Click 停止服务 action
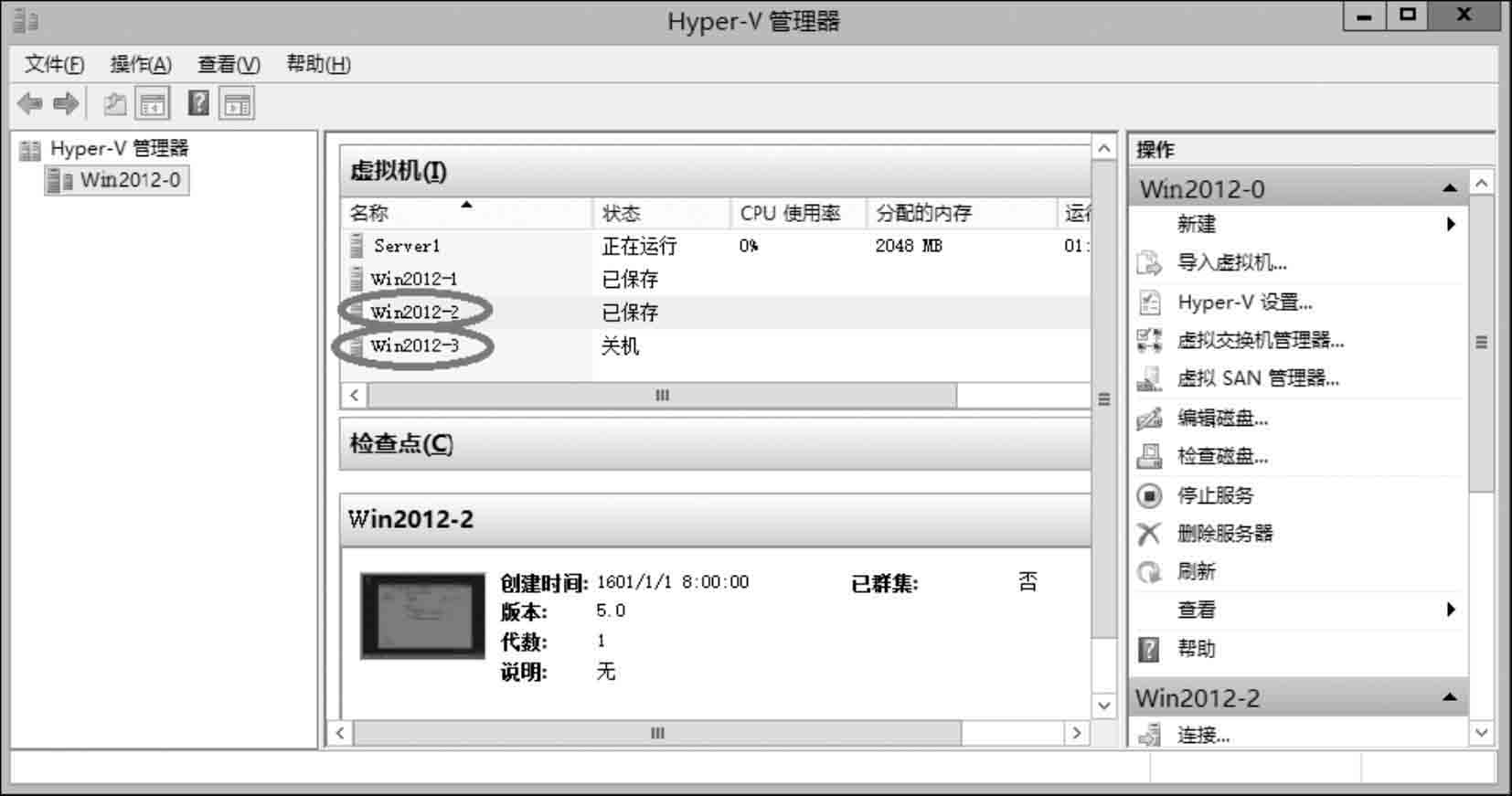Image resolution: width=1512 pixels, height=796 pixels. [x=1215, y=495]
